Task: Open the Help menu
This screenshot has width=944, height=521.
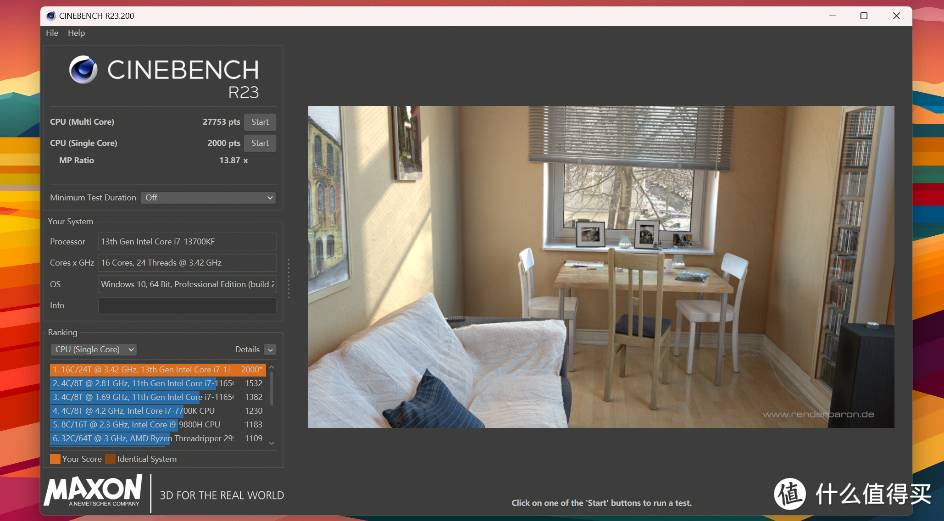Action: [76, 33]
